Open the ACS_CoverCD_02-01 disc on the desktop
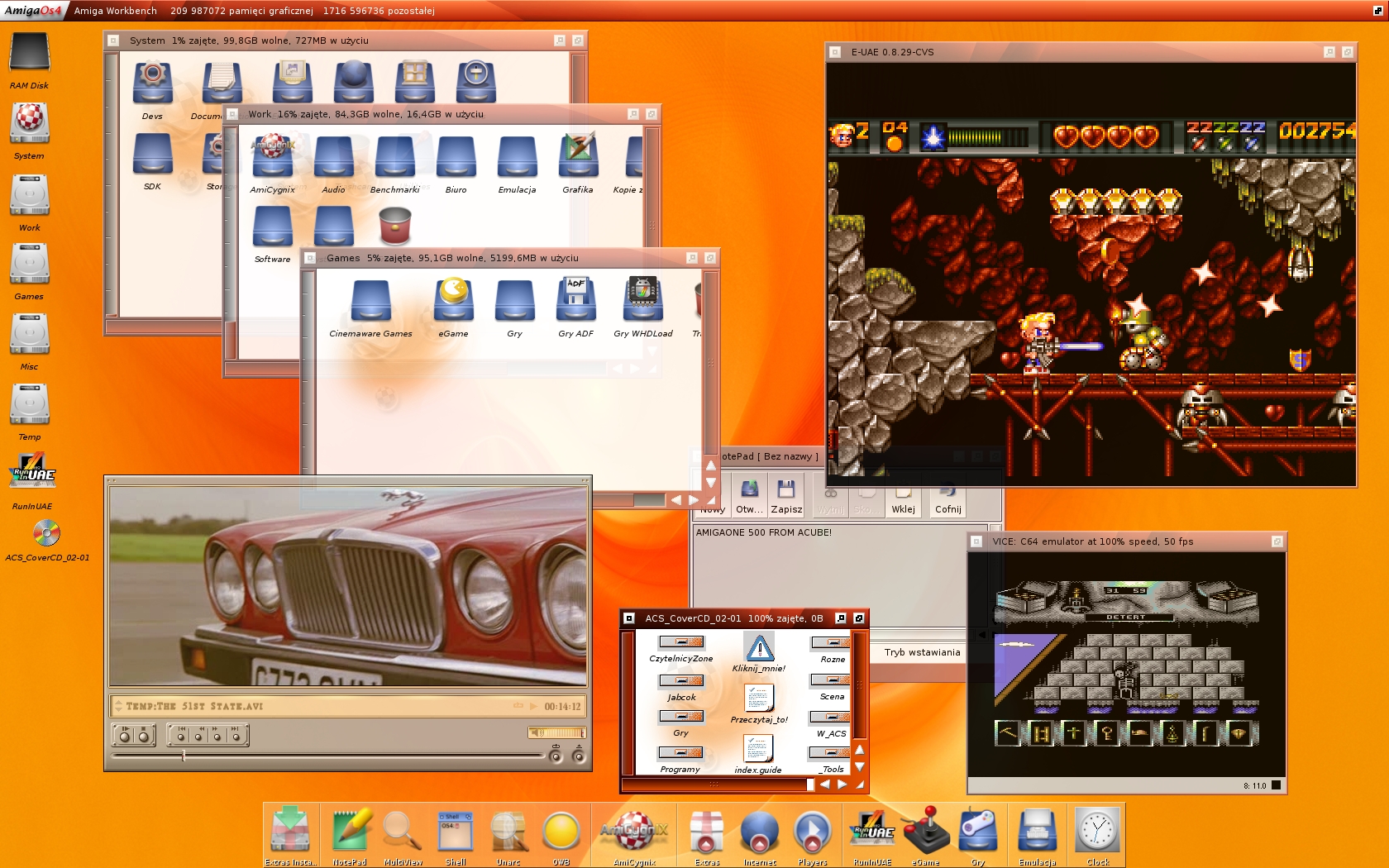 click(x=46, y=533)
